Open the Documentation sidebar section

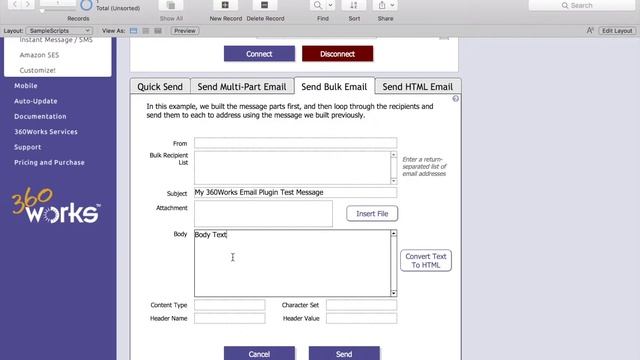tap(40, 116)
